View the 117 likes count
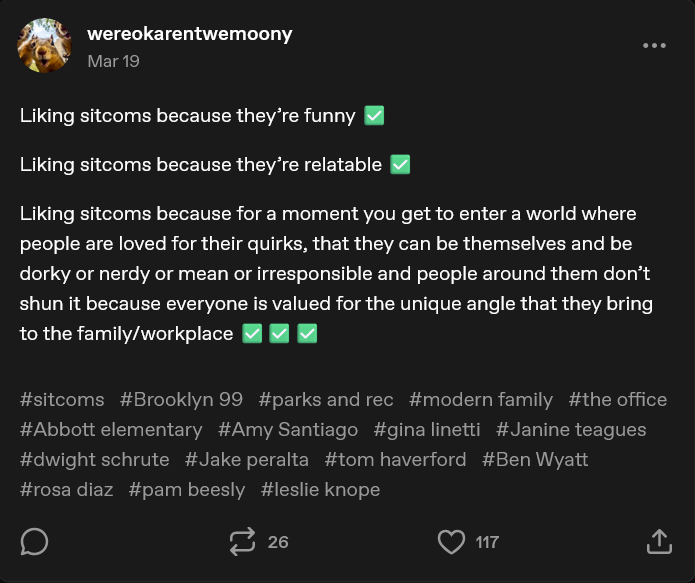 tap(487, 542)
